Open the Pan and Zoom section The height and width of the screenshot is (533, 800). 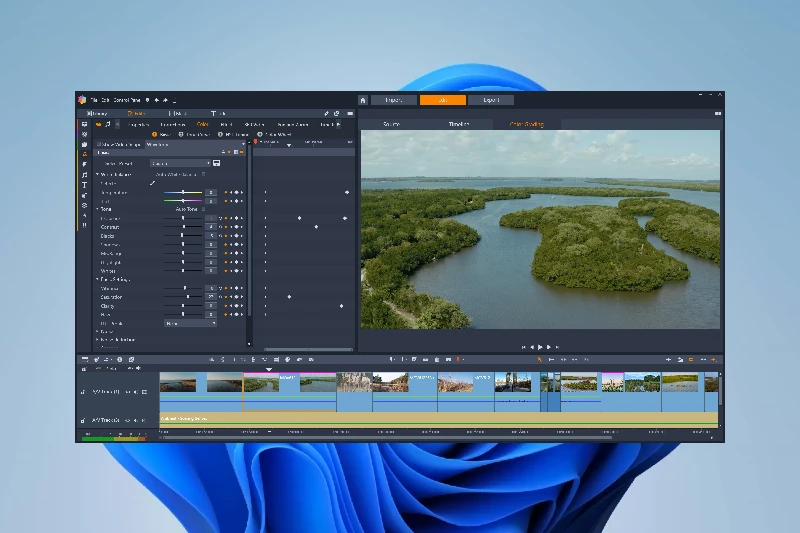tap(293, 124)
